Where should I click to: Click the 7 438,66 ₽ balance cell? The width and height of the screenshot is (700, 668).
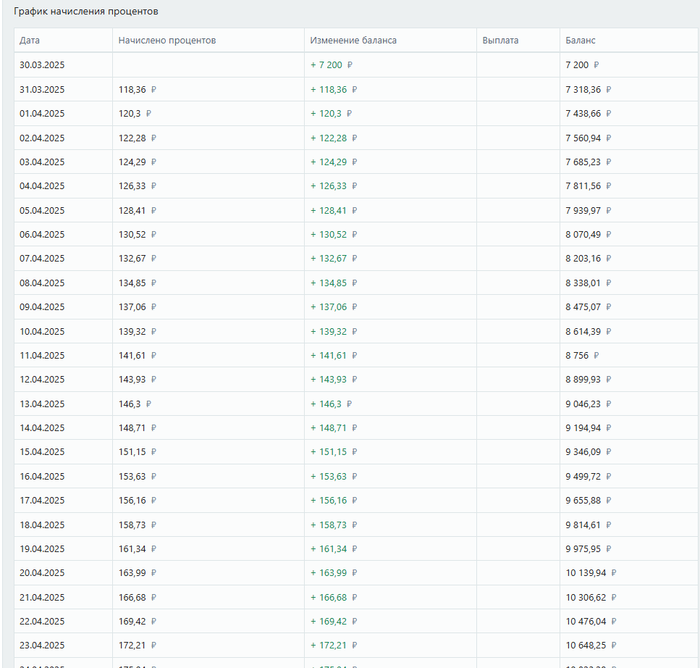coord(588,113)
